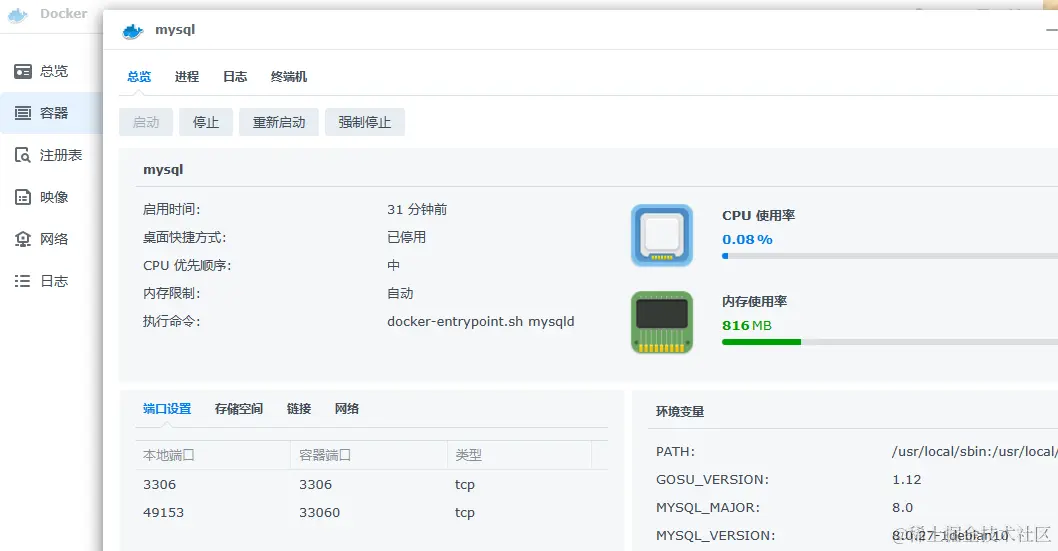Open the 网络 tab in port panel
This screenshot has height=551, width=1058.
[x=347, y=409]
